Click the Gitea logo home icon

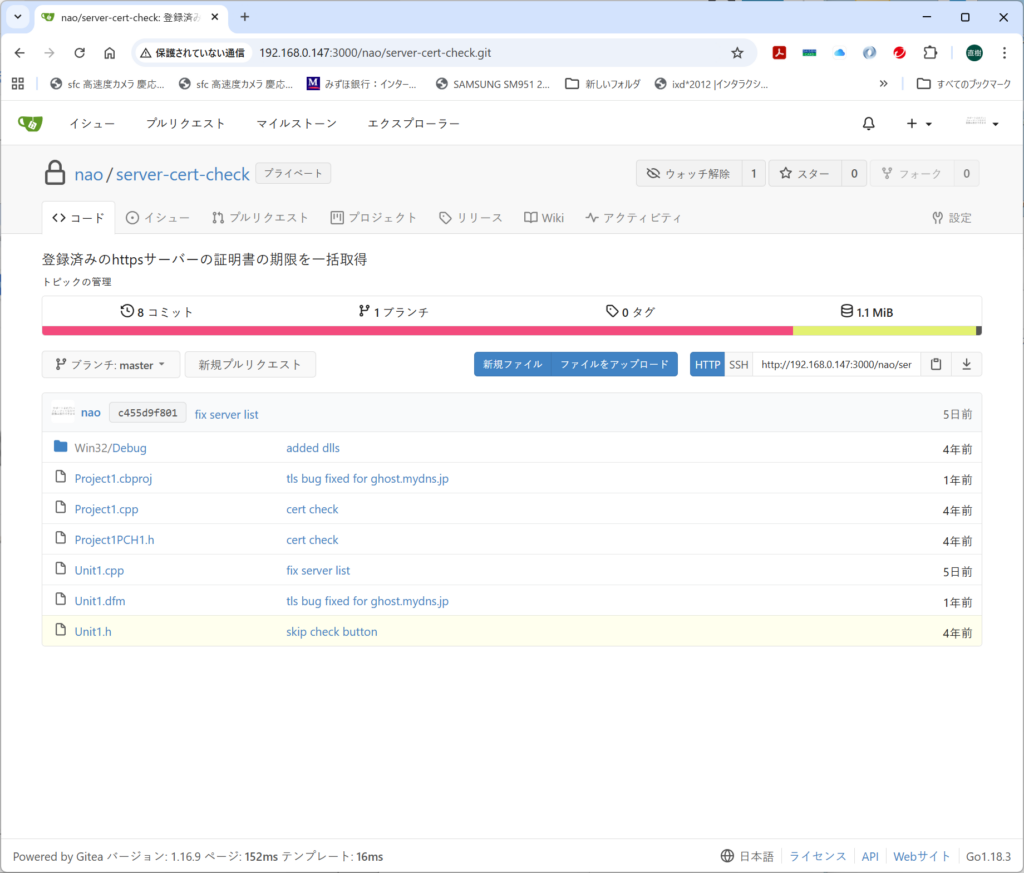click(x=30, y=123)
